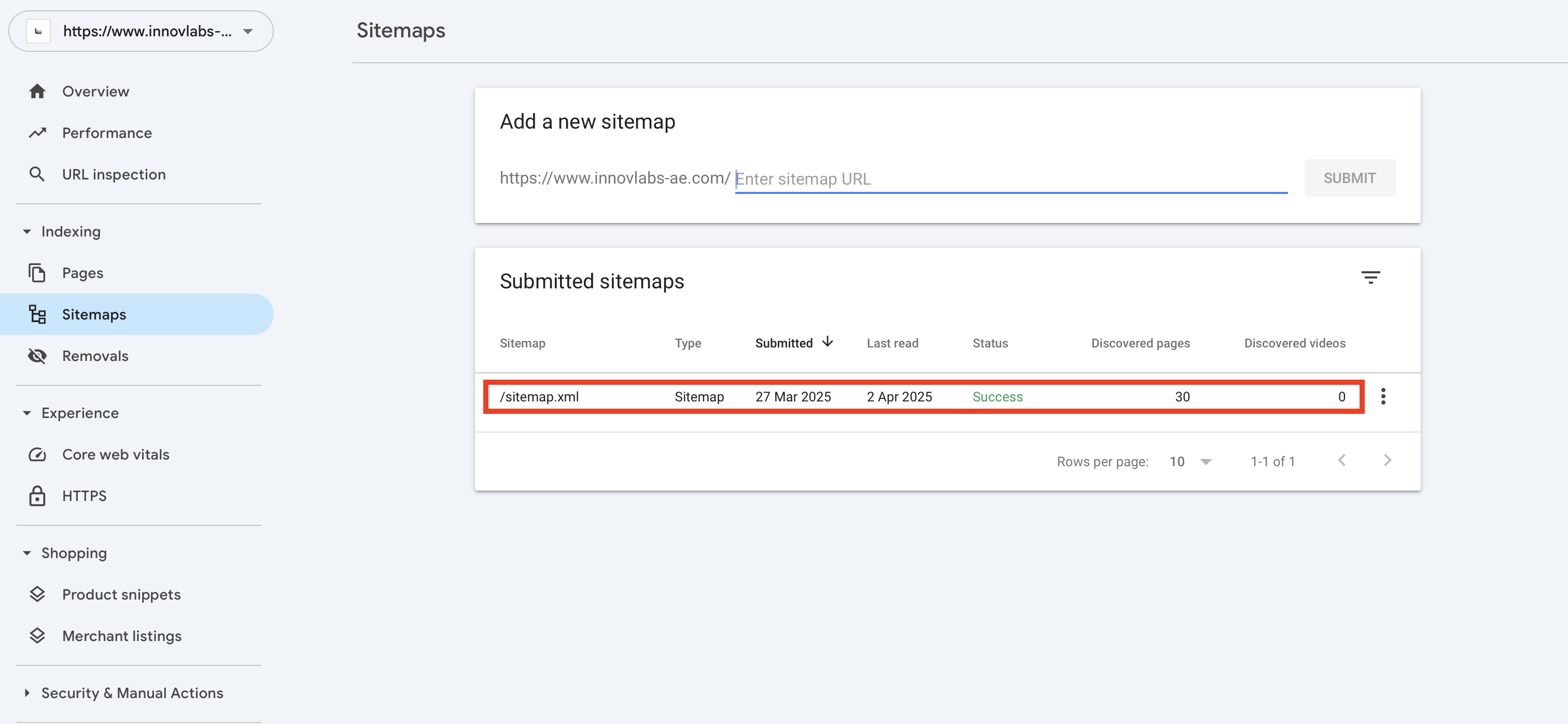Click the Merchant listings layers icon
Viewport: 1568px width, 724px height.
(x=37, y=636)
